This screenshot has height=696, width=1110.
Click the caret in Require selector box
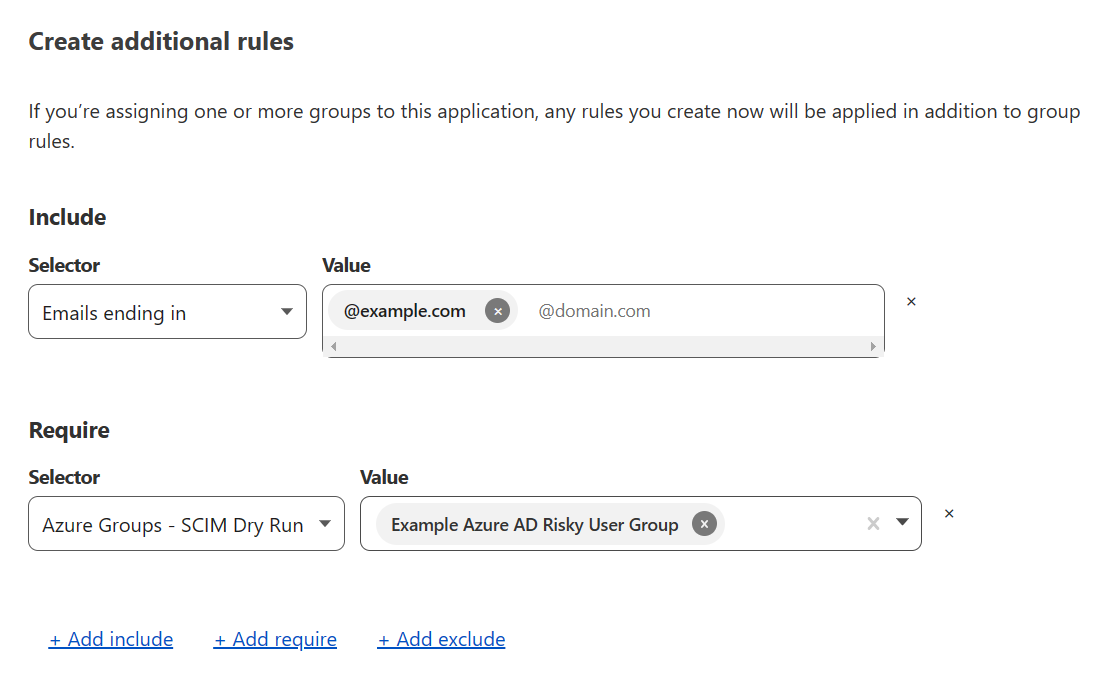pos(324,524)
